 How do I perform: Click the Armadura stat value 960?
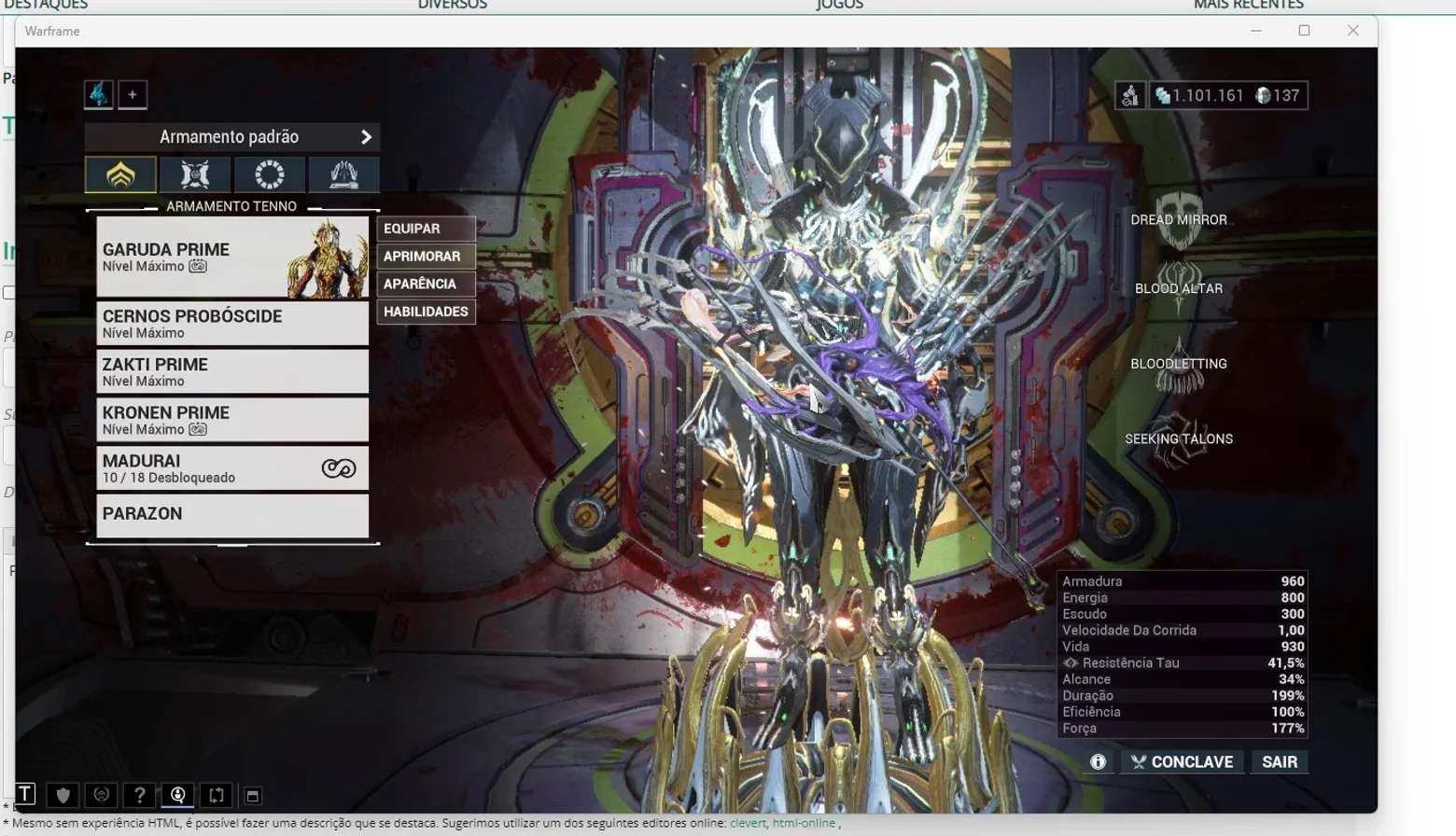coord(1293,581)
